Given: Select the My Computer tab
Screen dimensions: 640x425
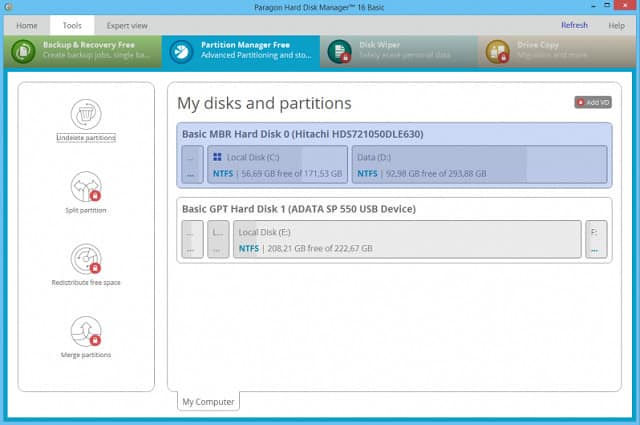Looking at the screenshot, I should [208, 401].
